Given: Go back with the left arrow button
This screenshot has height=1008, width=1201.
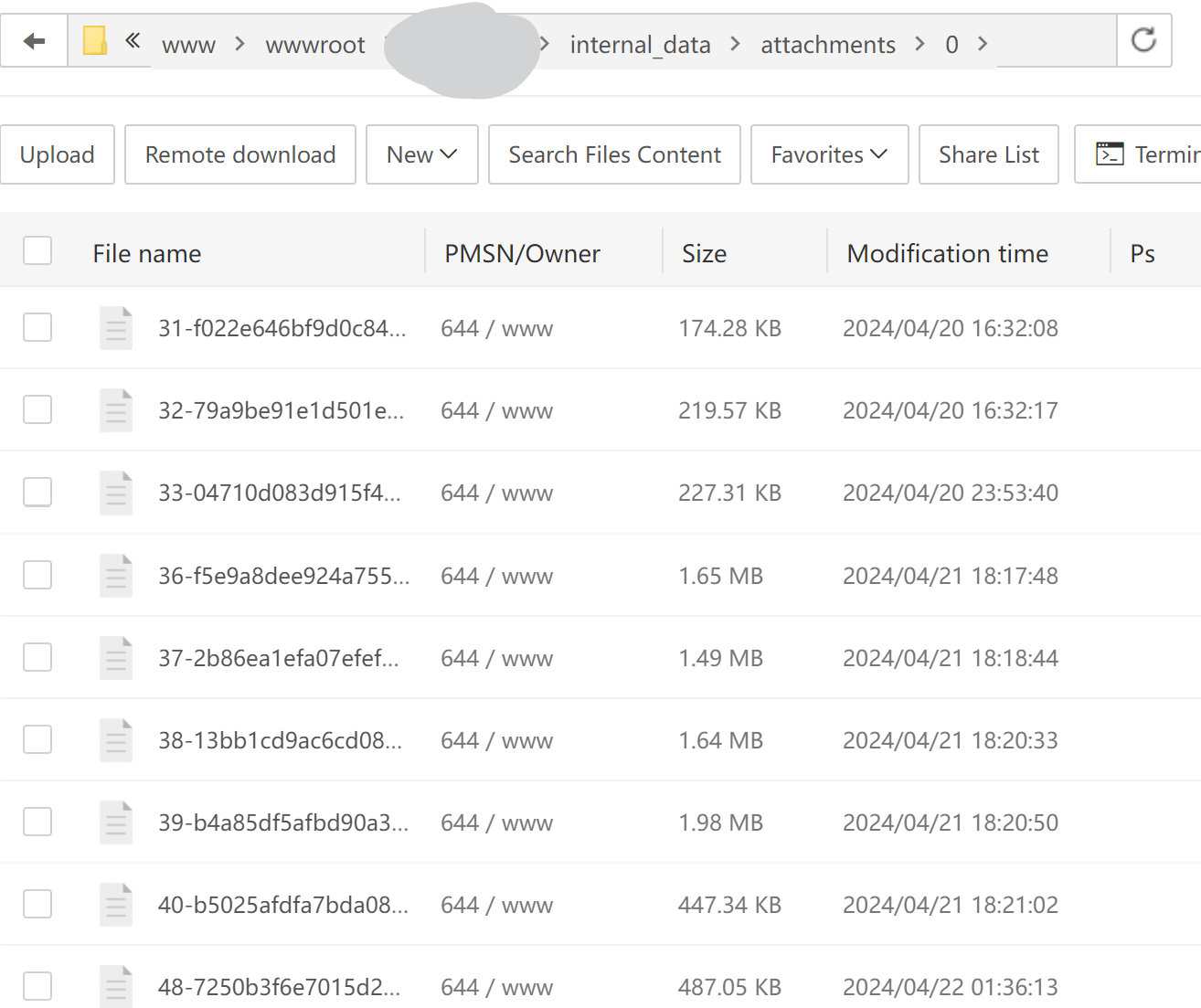Looking at the screenshot, I should click(34, 41).
